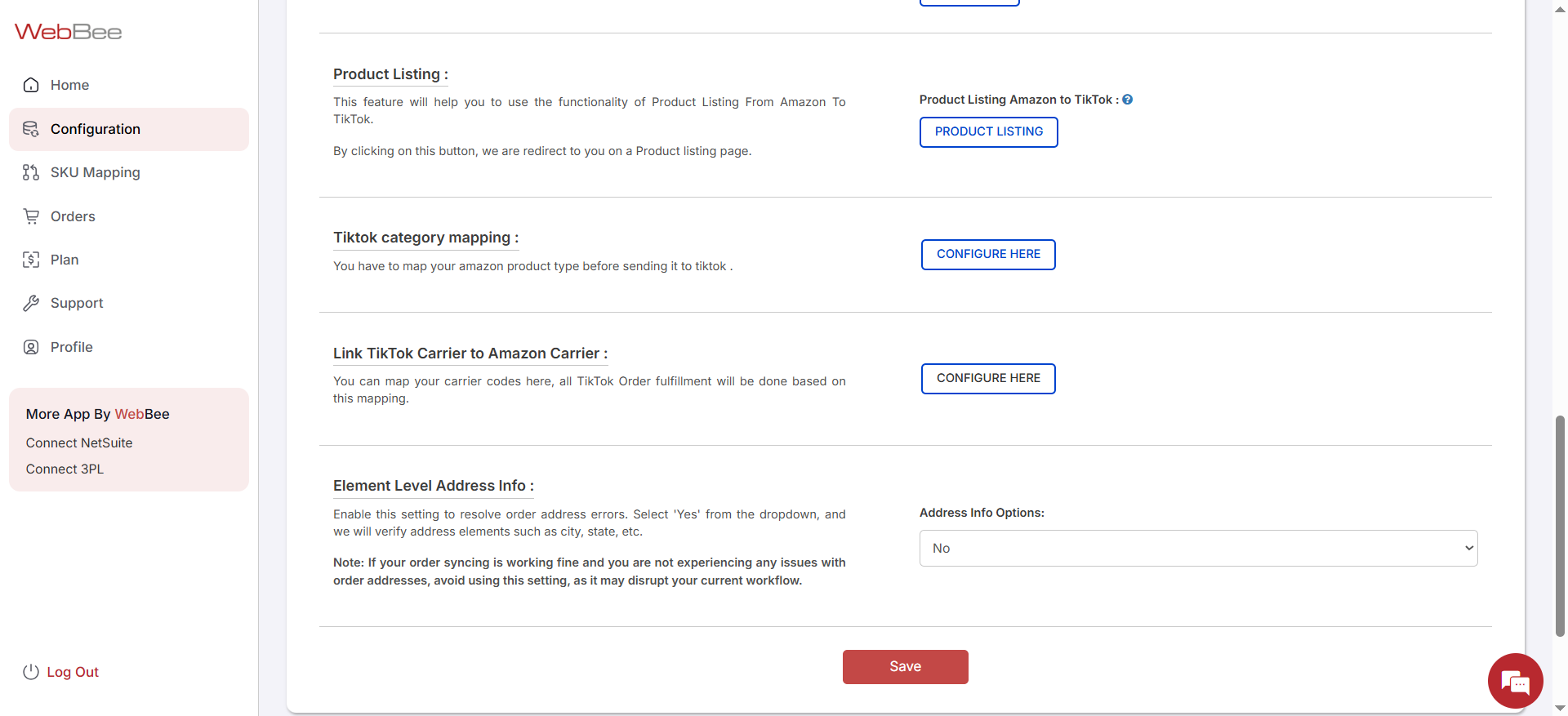1568x716 pixels.
Task: Click the Log Out power icon
Action: point(31,672)
